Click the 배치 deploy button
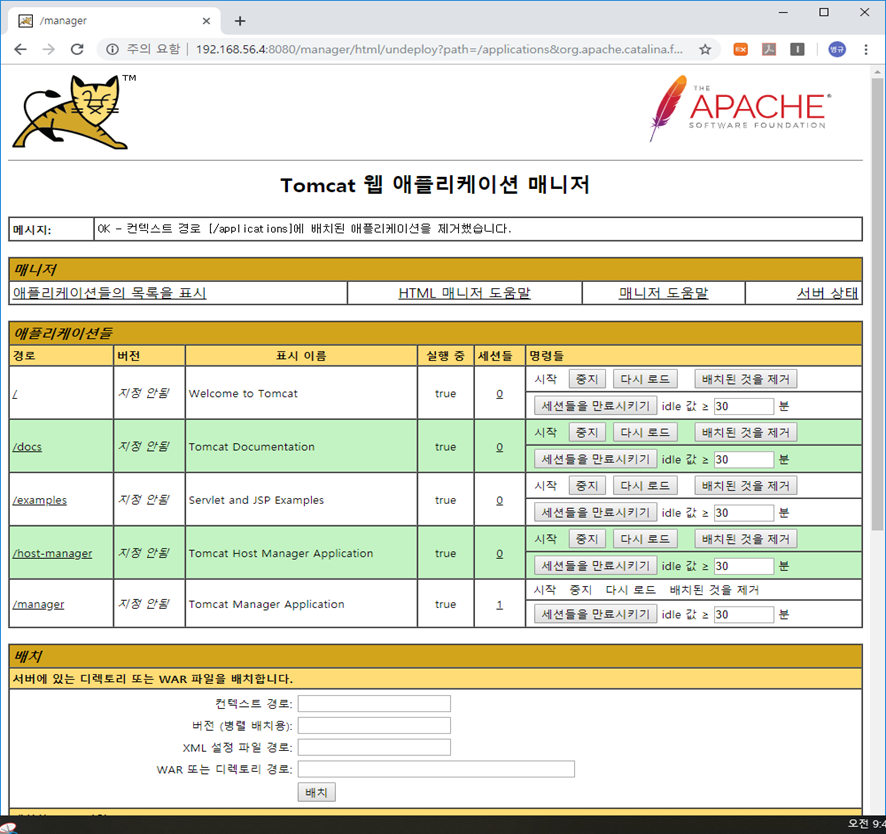The image size is (886, 834). [x=316, y=792]
